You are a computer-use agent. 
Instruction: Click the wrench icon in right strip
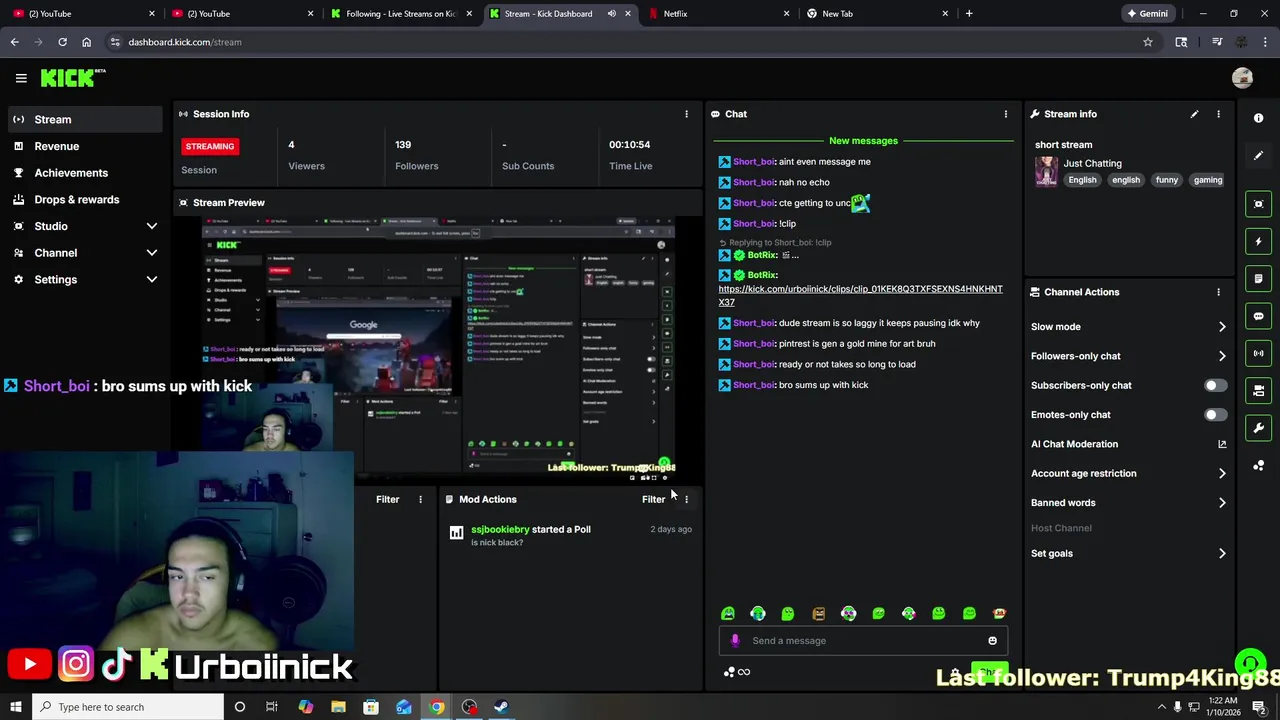(1258, 428)
